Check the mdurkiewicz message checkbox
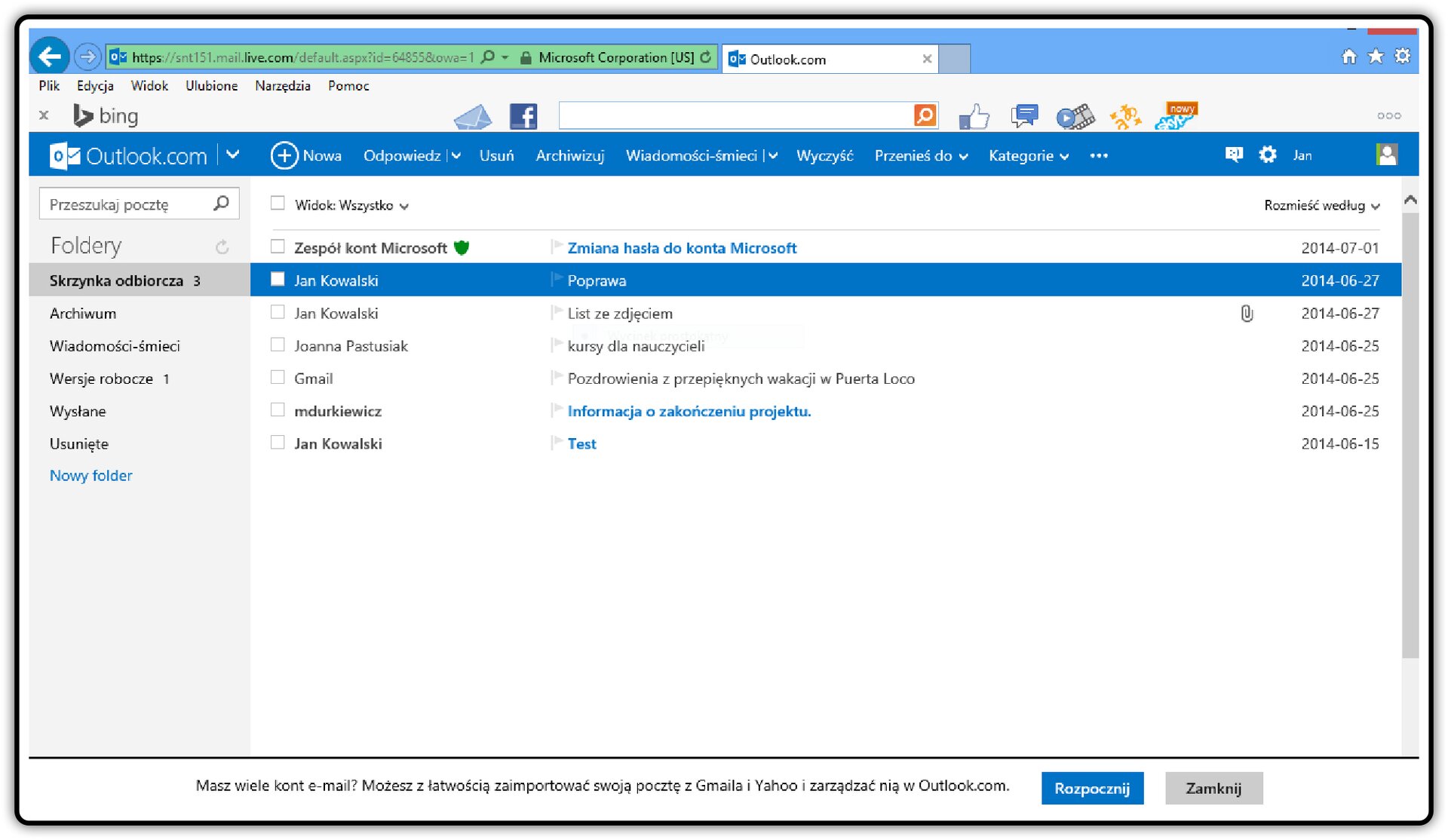The width and height of the screenshot is (1448, 840). 278,409
